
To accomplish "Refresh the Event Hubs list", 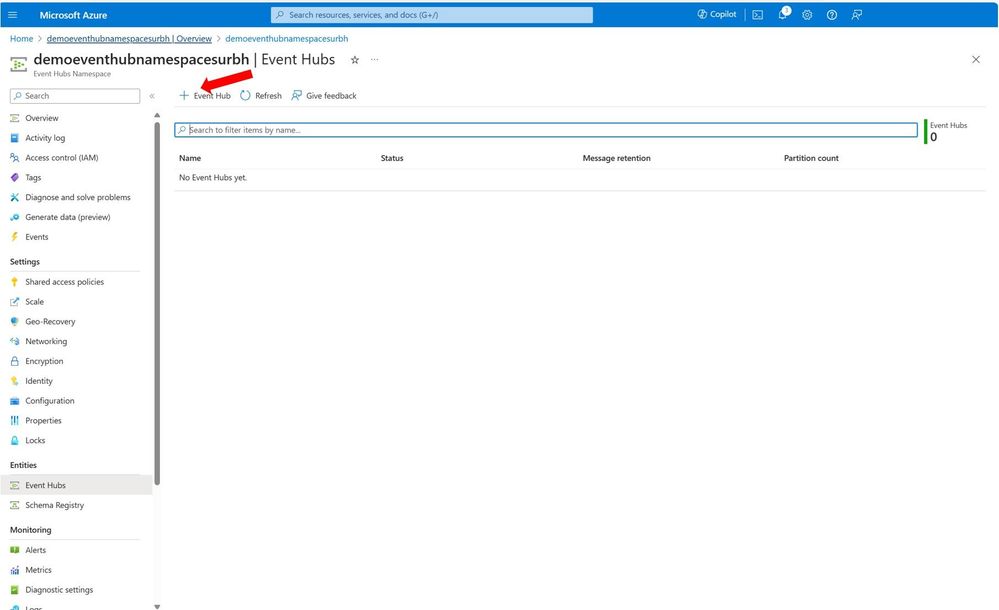I will (261, 96).
